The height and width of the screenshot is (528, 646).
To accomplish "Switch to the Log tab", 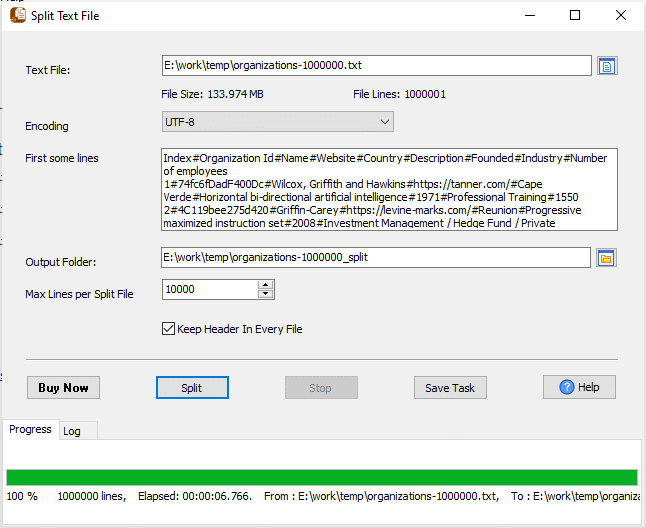I will 72,431.
